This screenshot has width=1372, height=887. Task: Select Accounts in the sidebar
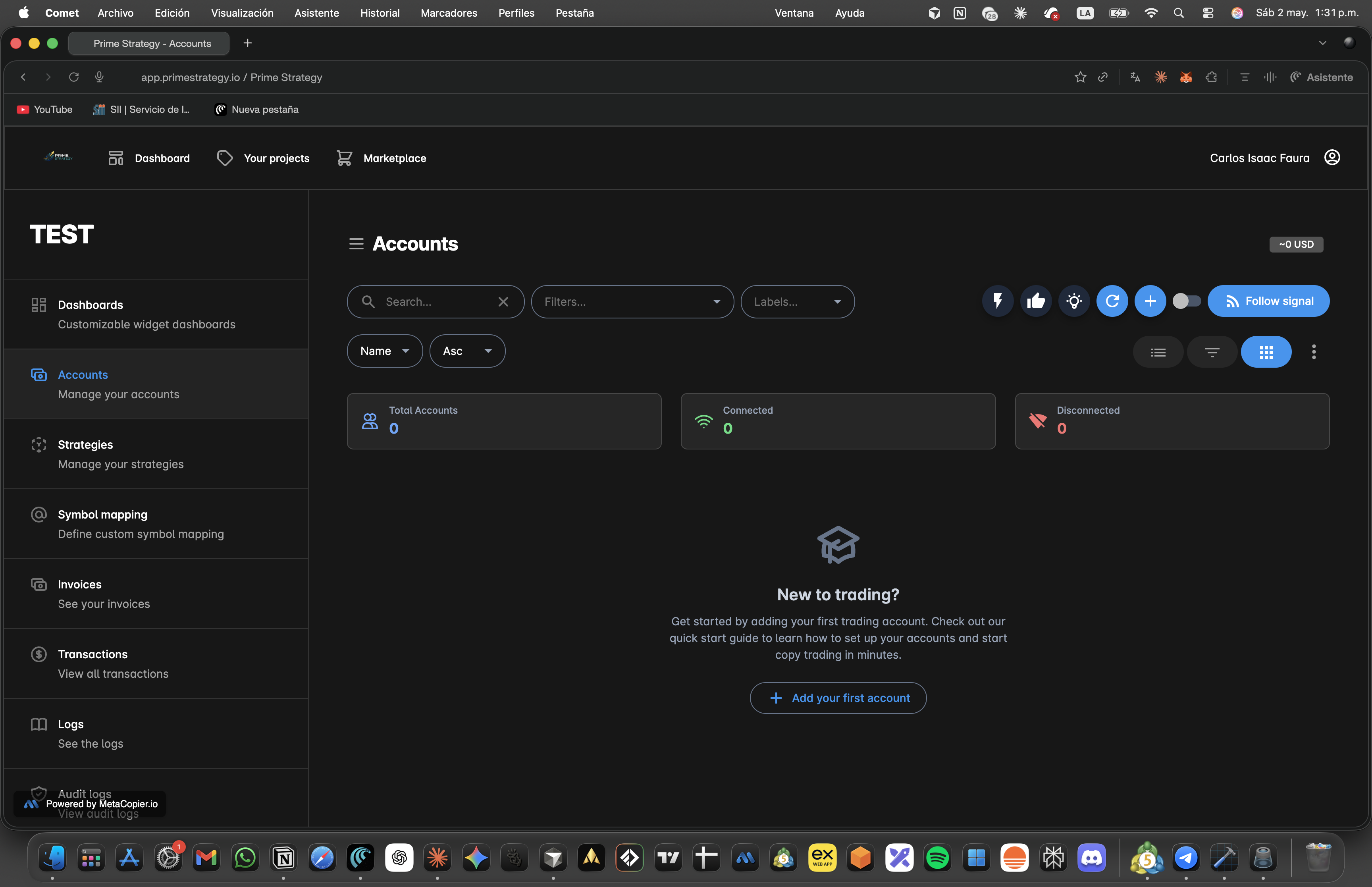(156, 384)
